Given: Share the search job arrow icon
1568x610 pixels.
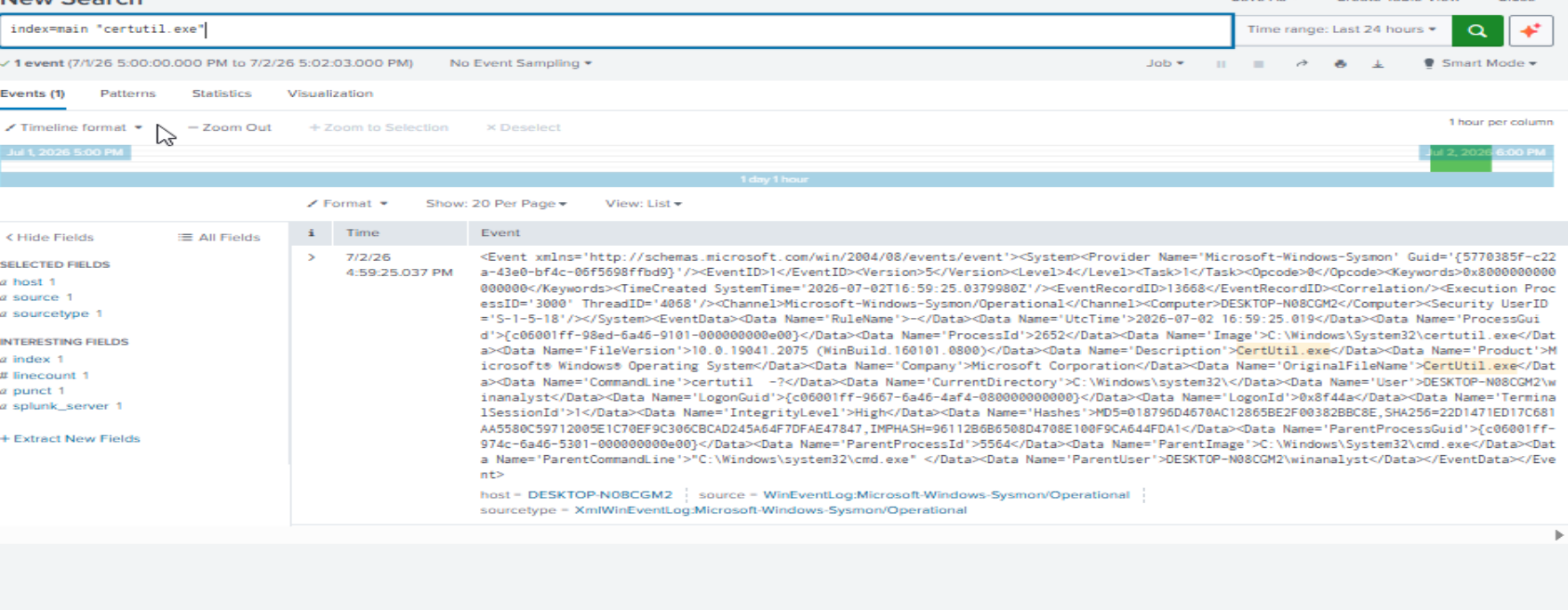Looking at the screenshot, I should click(1302, 64).
